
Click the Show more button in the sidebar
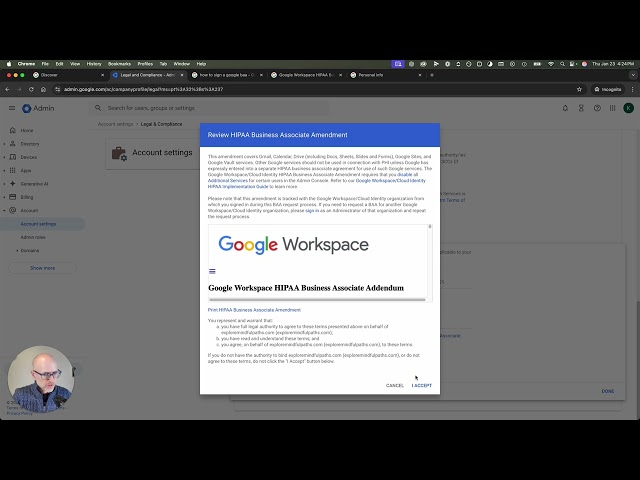(x=42, y=268)
